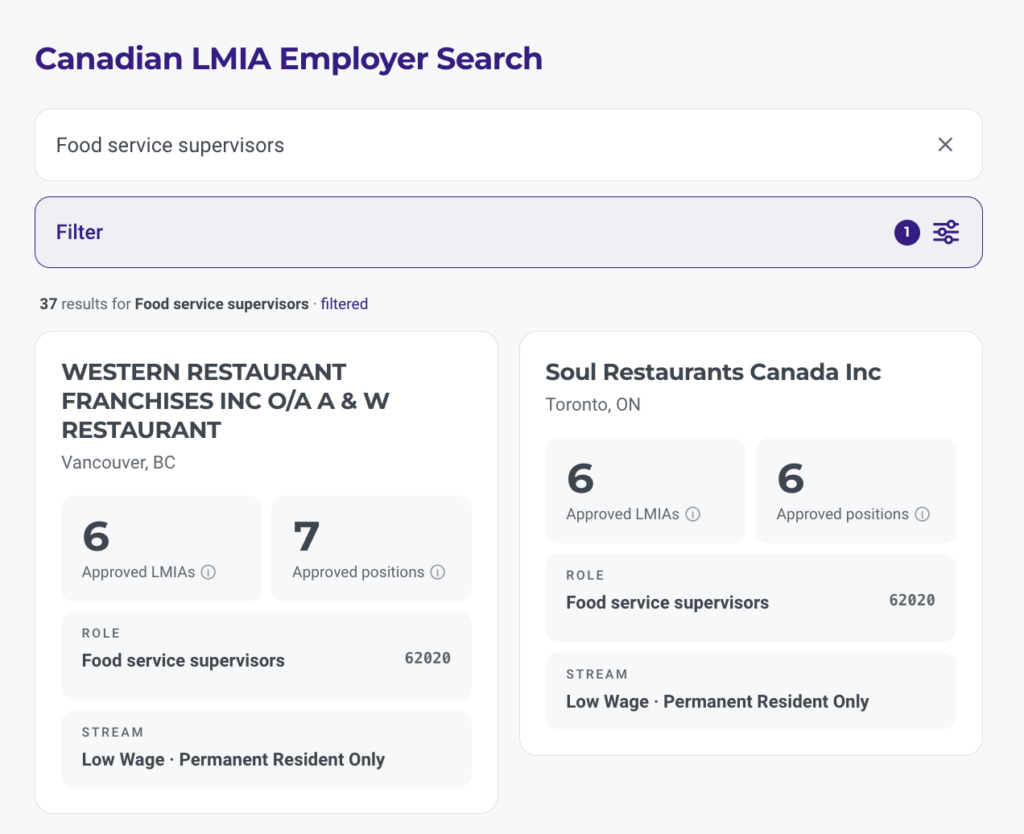Click Soul Restaurants Approved positions number 6
This screenshot has height=834, width=1024.
click(791, 478)
